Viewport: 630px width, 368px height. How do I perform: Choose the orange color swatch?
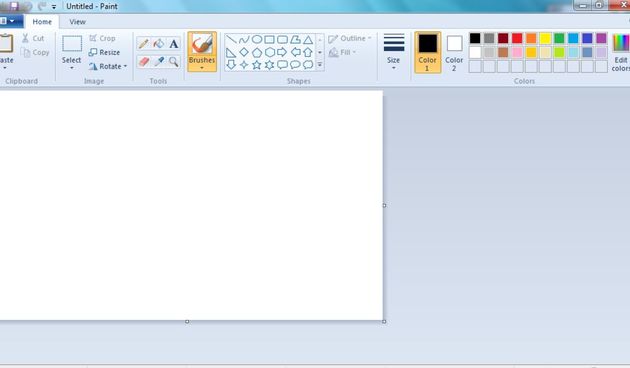(x=531, y=38)
